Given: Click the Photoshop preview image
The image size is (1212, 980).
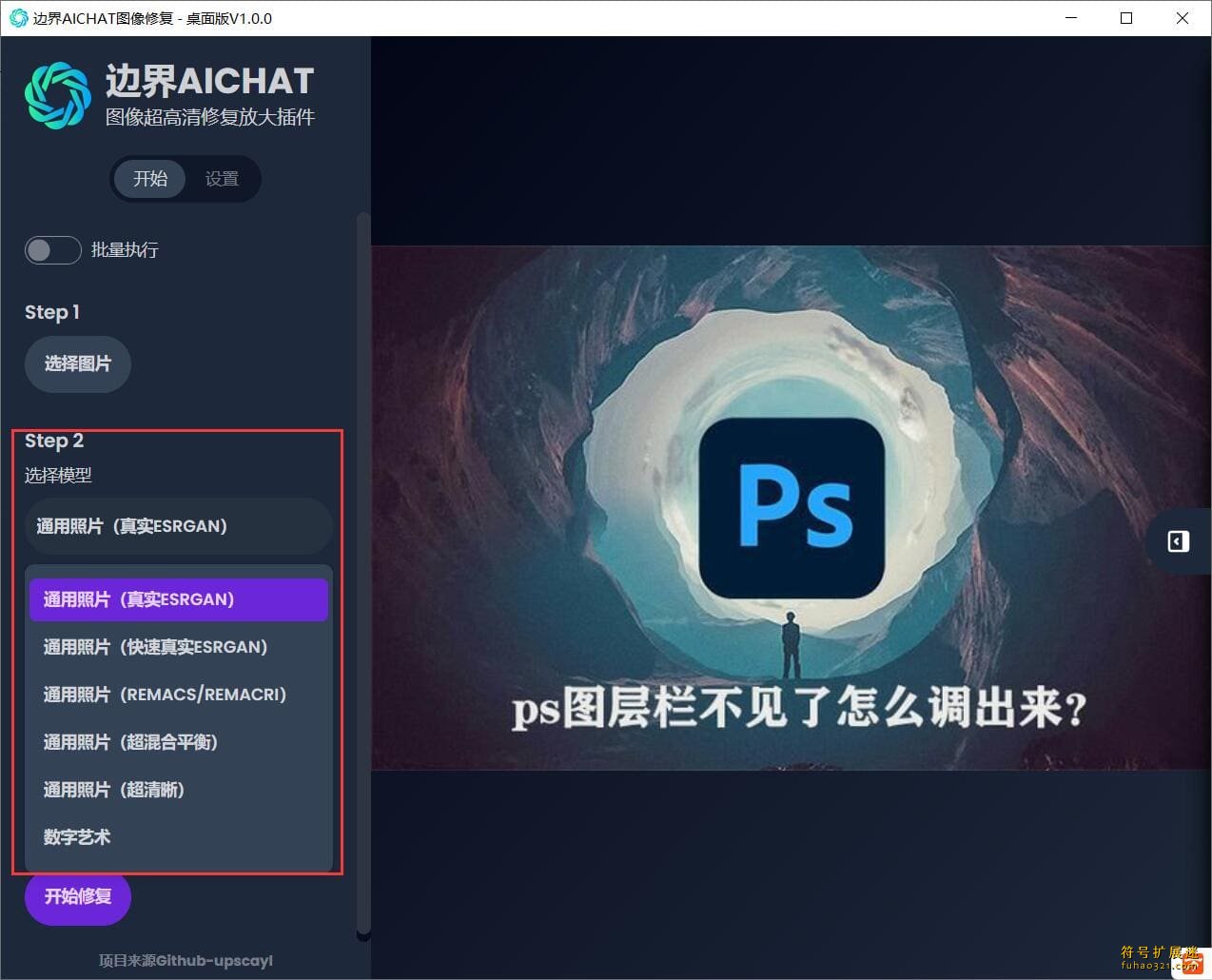Looking at the screenshot, I should click(792, 508).
